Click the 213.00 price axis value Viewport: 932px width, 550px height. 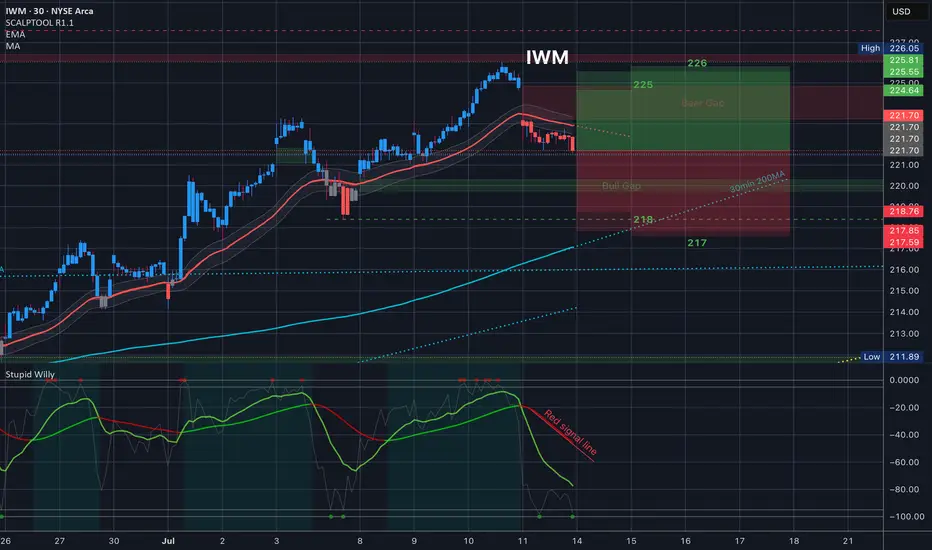(904, 334)
